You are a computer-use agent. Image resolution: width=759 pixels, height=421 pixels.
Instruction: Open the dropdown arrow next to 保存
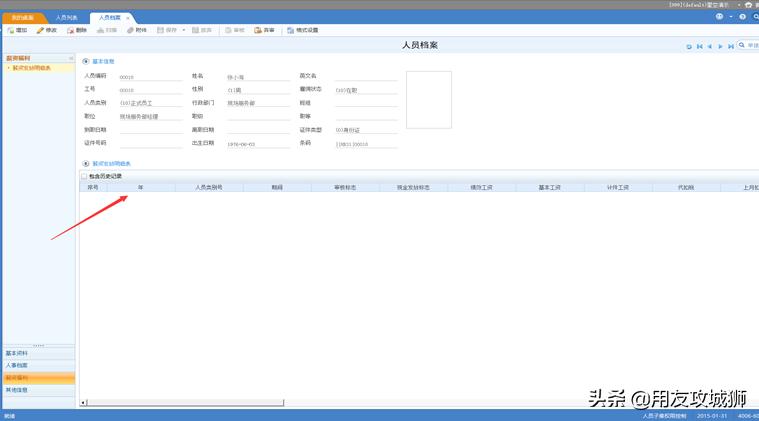click(x=183, y=30)
